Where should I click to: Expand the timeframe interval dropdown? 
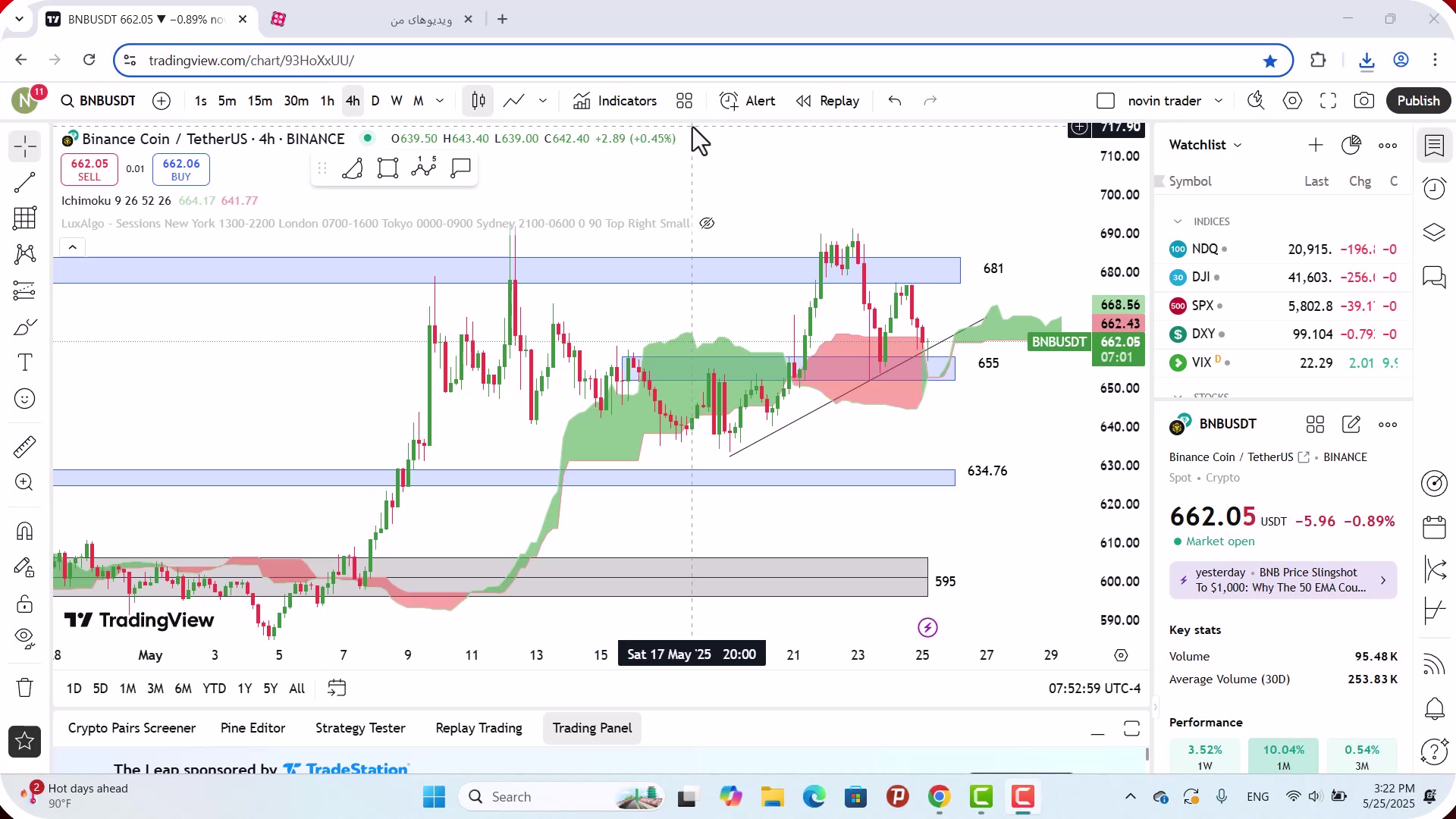coord(440,101)
